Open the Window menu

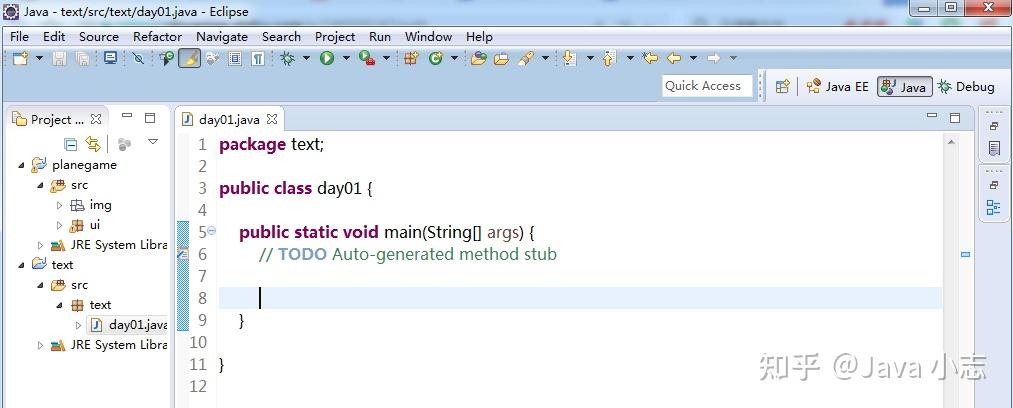(x=428, y=37)
